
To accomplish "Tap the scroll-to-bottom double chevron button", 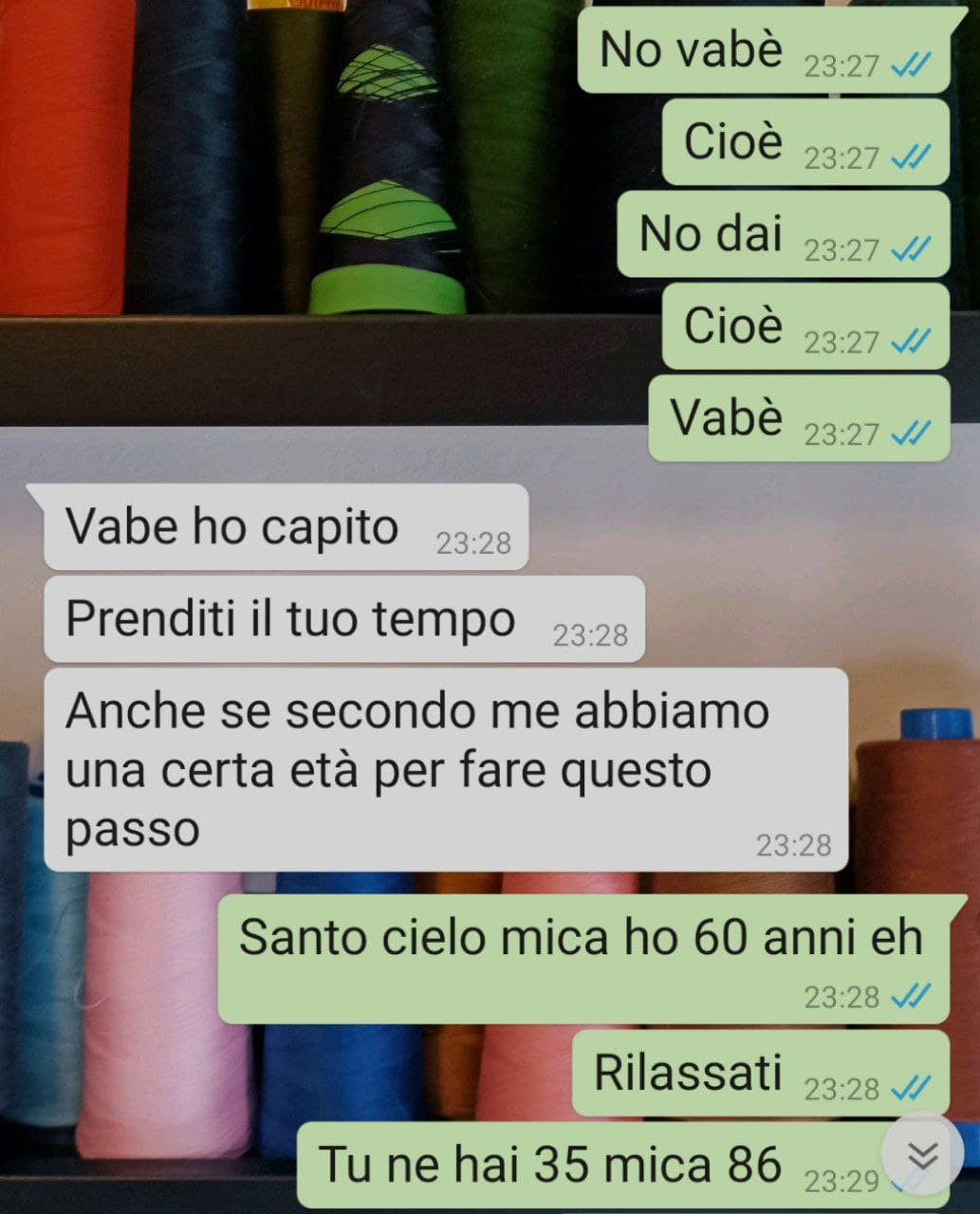I will click(922, 1155).
